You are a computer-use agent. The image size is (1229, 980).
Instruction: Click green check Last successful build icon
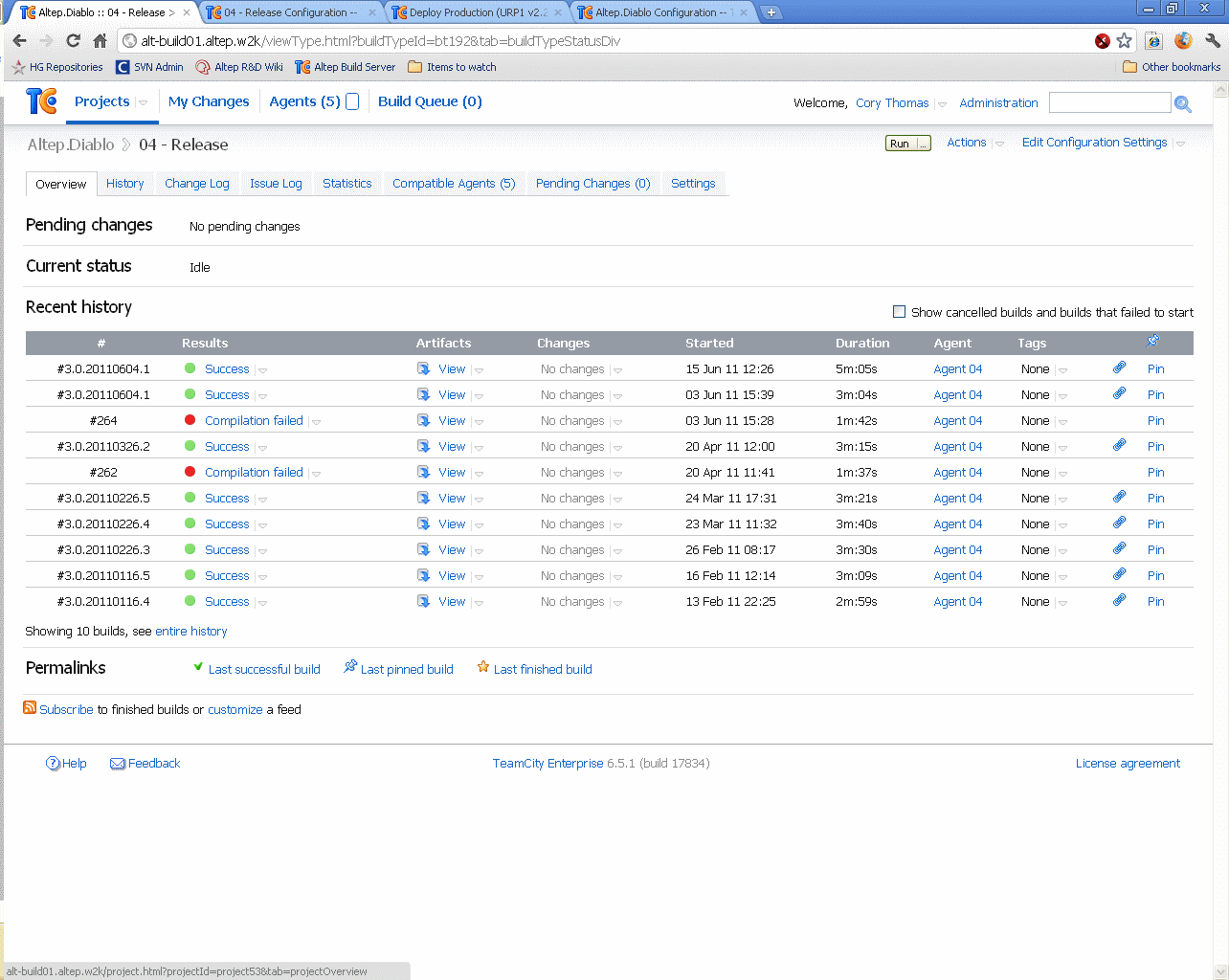[x=198, y=667]
